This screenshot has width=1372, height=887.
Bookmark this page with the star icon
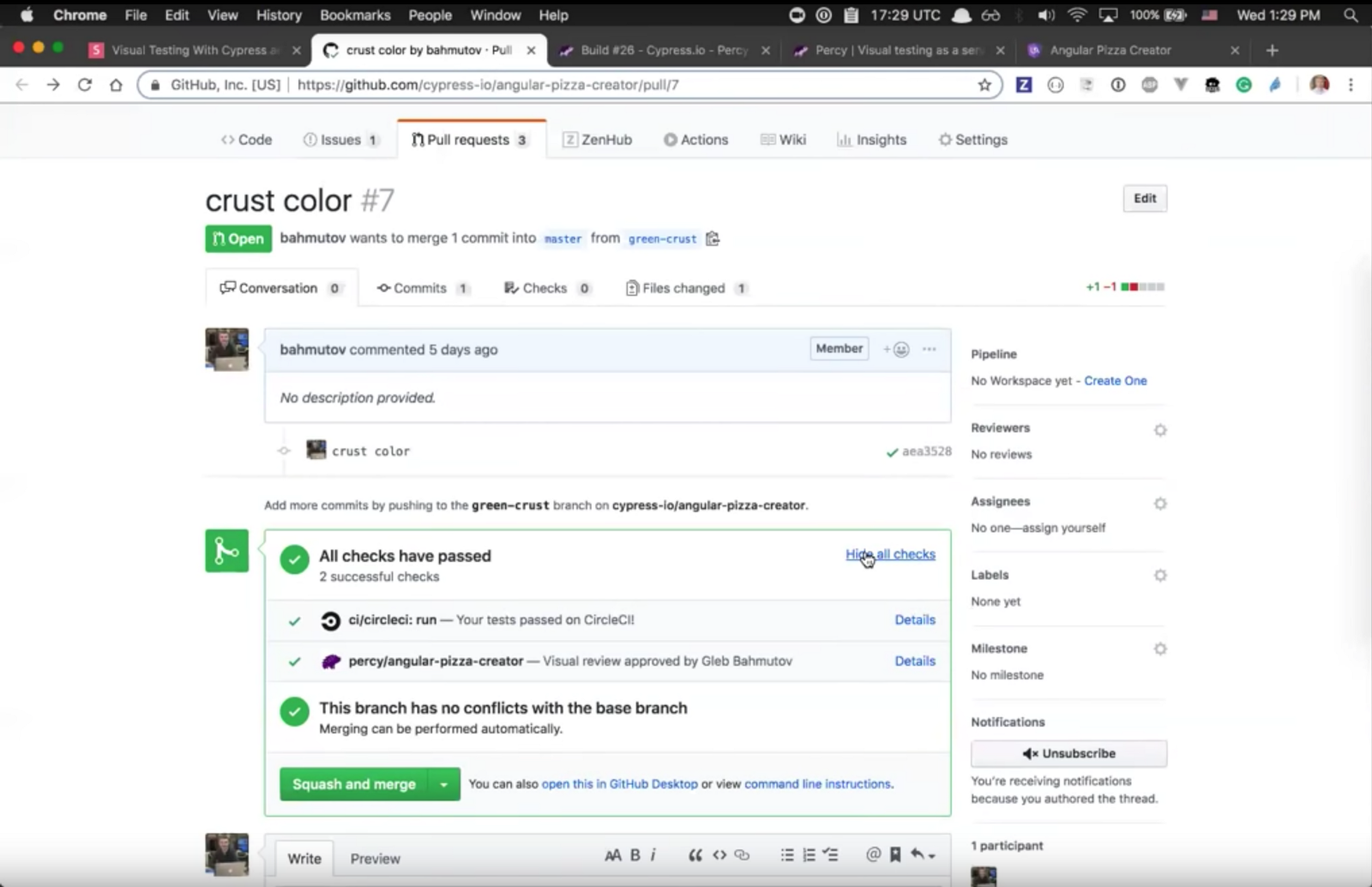coord(984,85)
